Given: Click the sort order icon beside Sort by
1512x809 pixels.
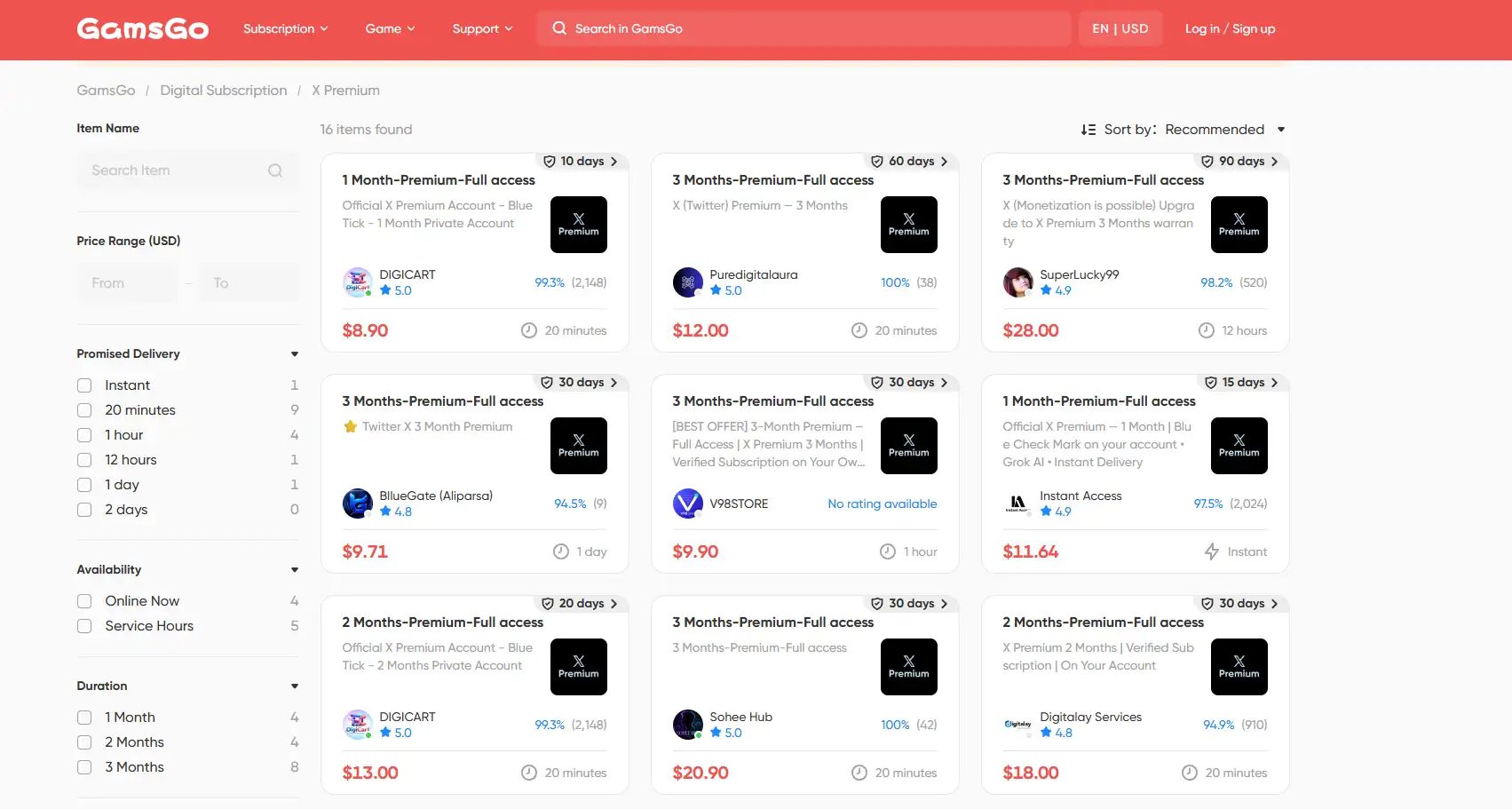Looking at the screenshot, I should [1088, 130].
